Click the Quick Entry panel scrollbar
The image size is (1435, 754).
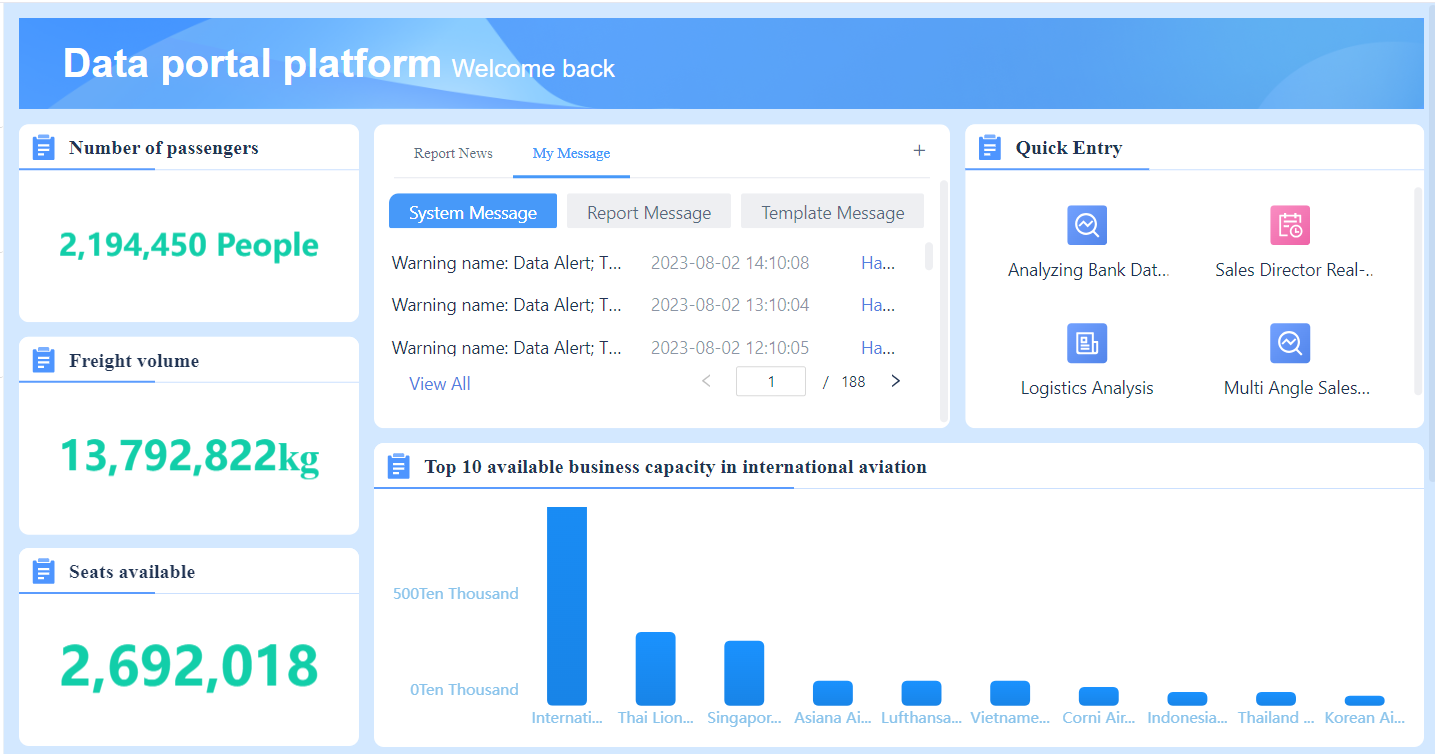(1417, 290)
